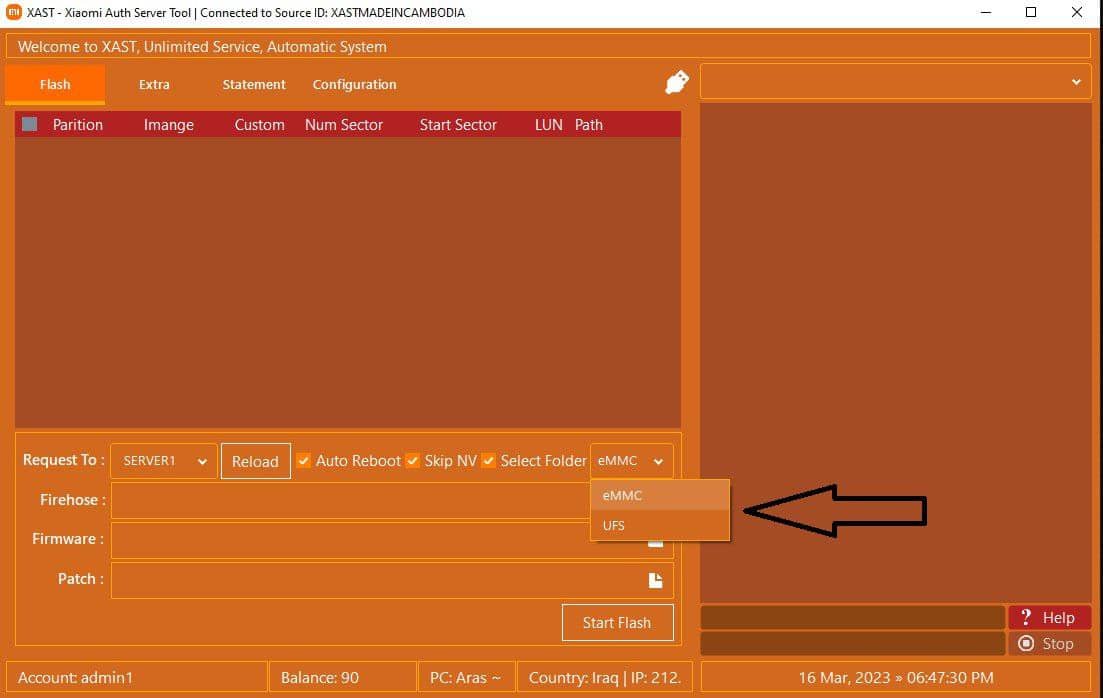Click the Balance: 90 status entry
The image size is (1103, 698).
(x=343, y=678)
